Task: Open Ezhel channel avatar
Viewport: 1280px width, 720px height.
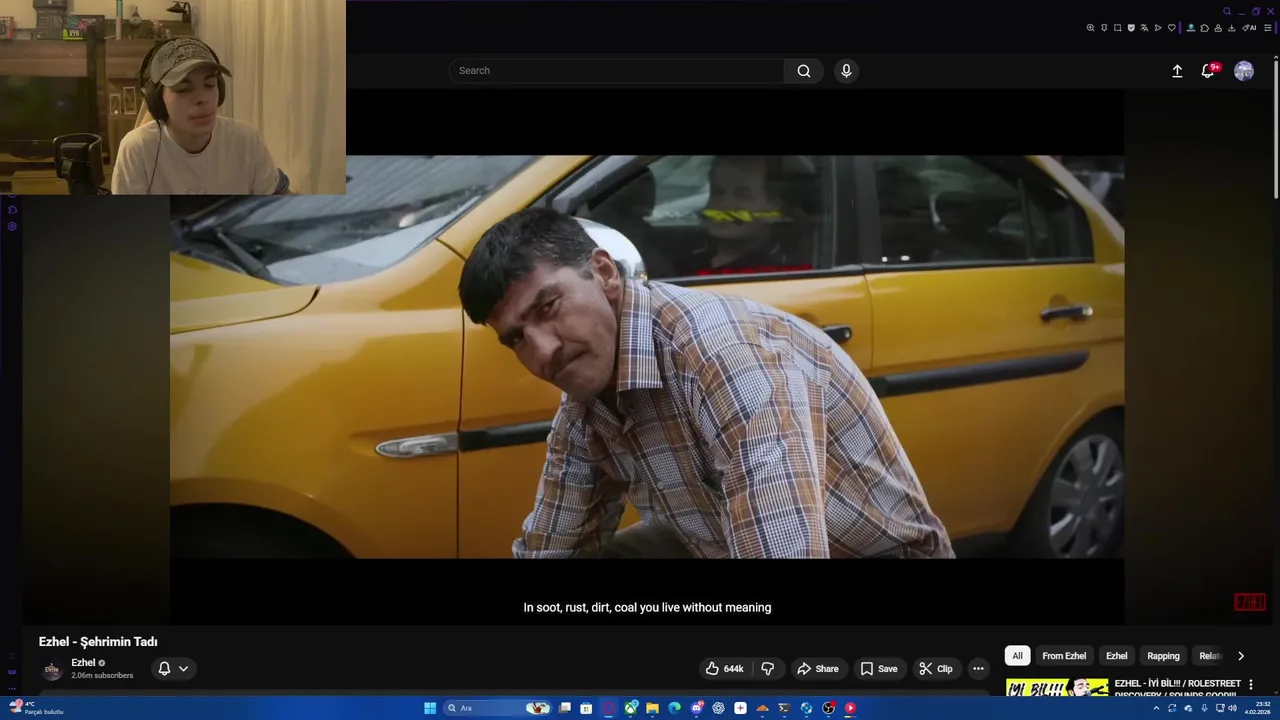Action: click(x=52, y=670)
